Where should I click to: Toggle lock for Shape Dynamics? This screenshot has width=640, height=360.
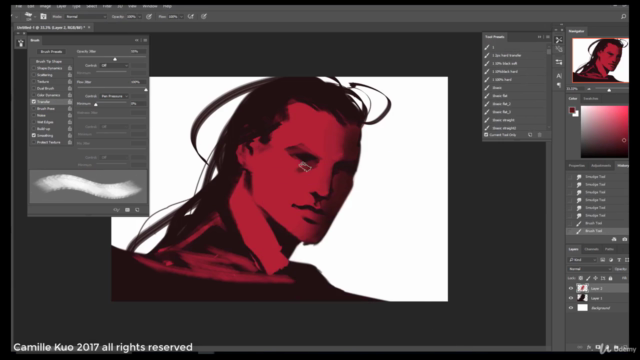pyautogui.click(x=70, y=68)
